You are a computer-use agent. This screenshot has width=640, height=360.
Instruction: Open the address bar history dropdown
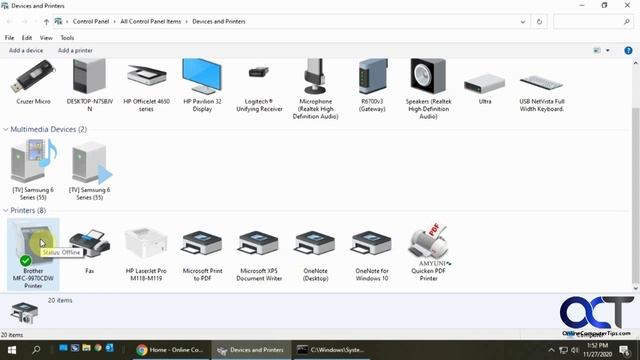pos(523,22)
